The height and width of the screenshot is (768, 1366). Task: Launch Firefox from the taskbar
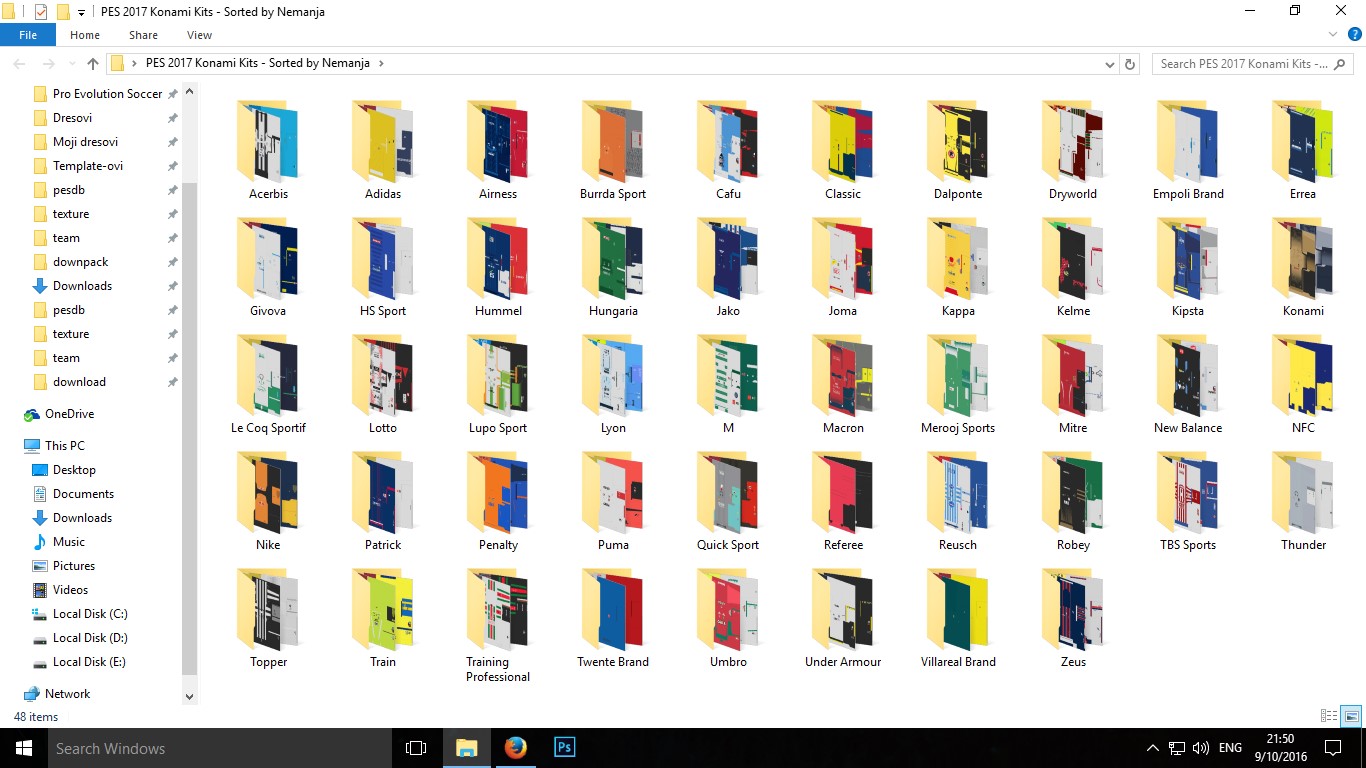(515, 748)
